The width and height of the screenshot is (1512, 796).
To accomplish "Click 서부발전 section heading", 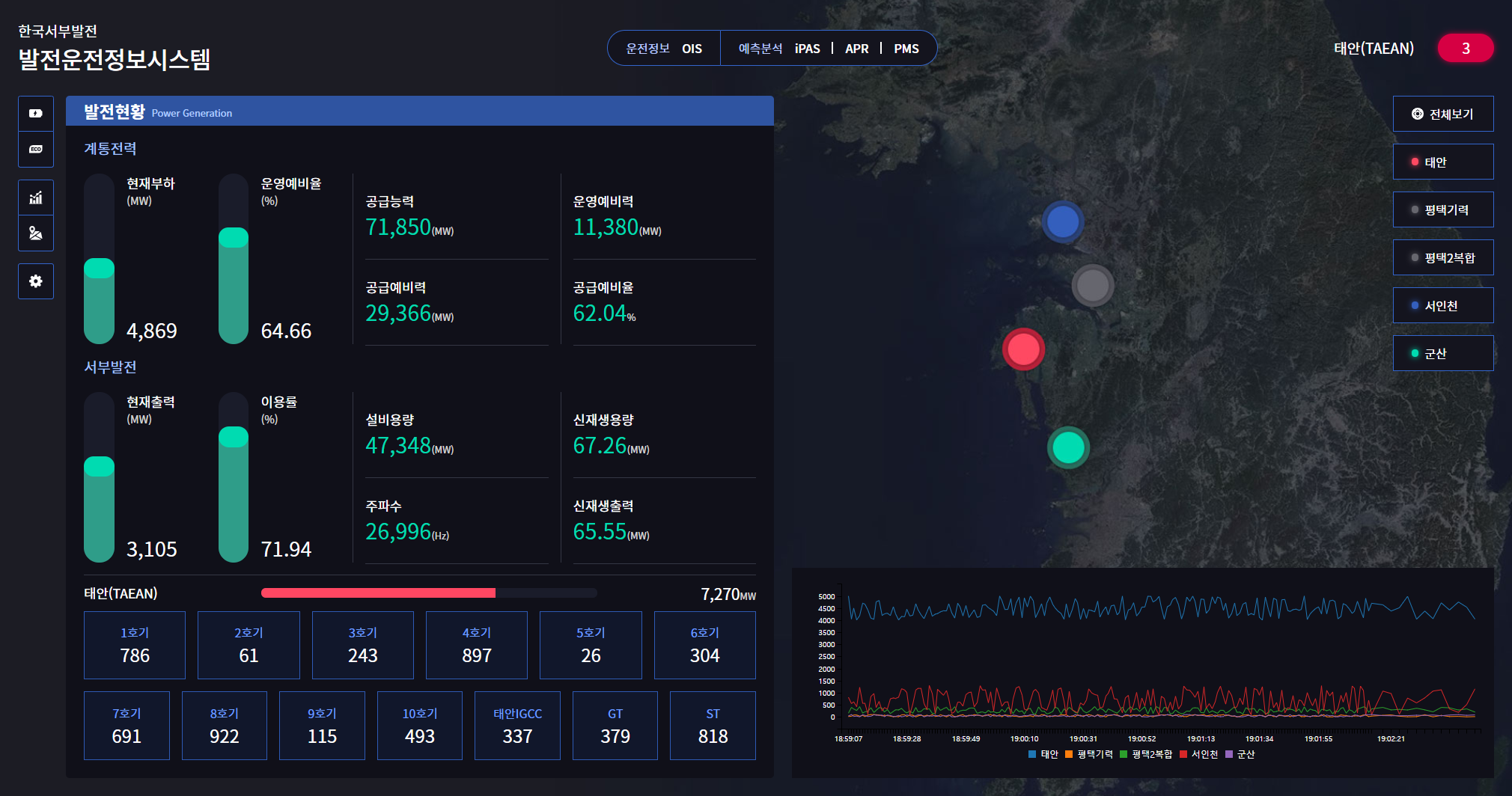I will [x=110, y=367].
